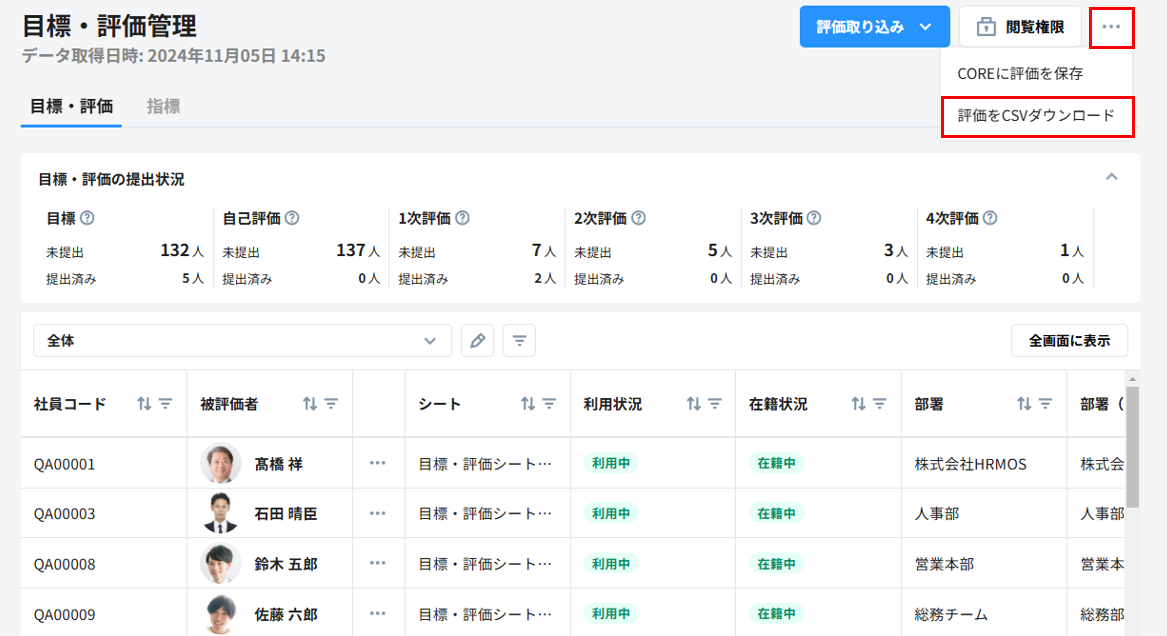Click the table's vertical scrollbar
Viewport: 1167px width, 636px height.
(1132, 450)
